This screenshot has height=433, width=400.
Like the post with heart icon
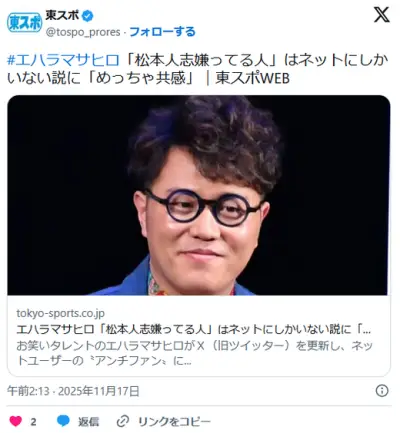[15, 421]
